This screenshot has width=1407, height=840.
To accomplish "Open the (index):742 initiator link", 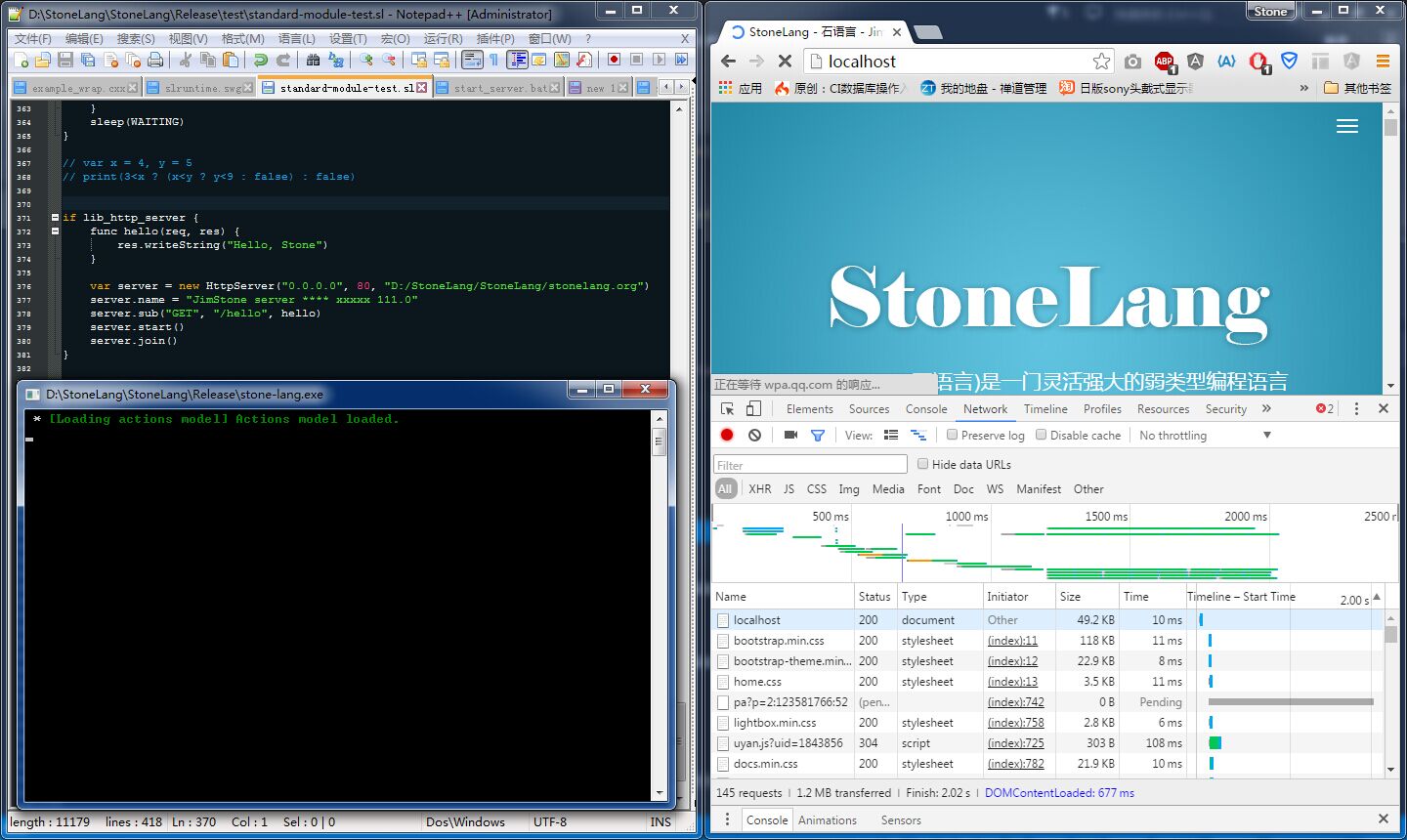I will click(1015, 702).
